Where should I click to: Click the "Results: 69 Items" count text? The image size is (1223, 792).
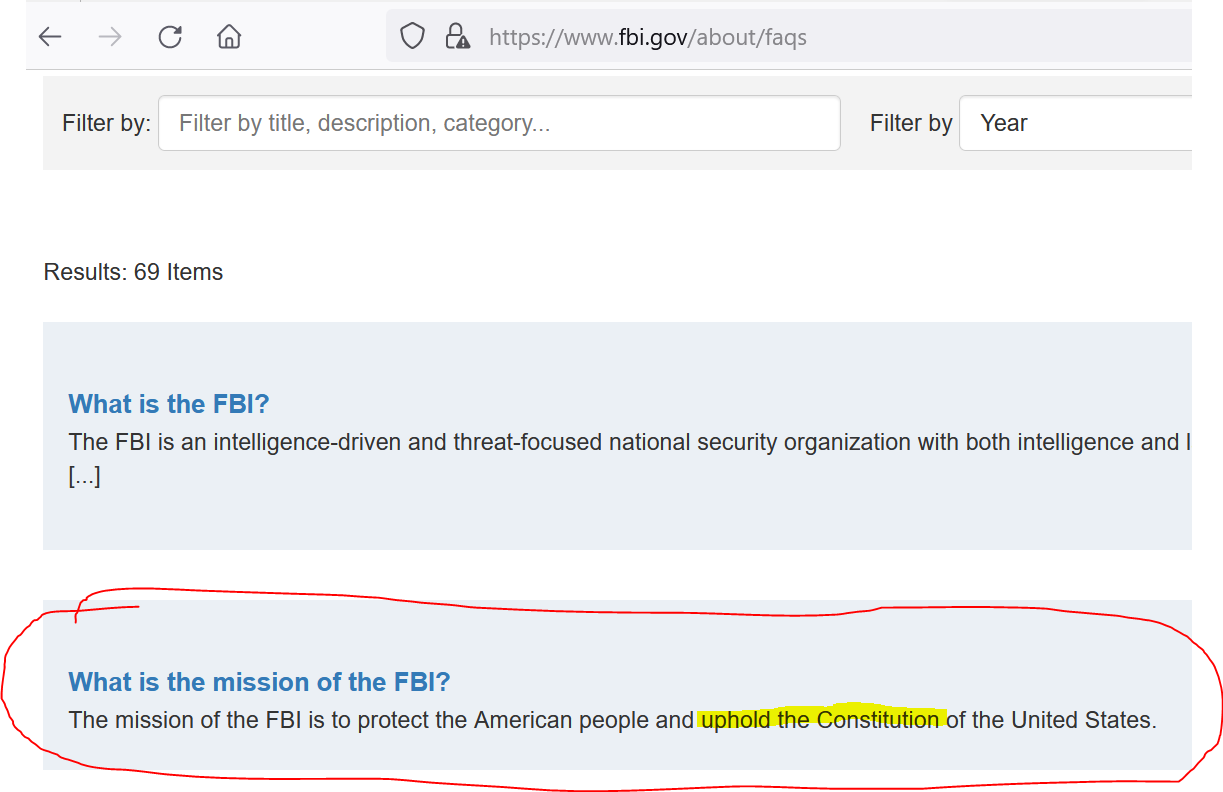pos(133,272)
